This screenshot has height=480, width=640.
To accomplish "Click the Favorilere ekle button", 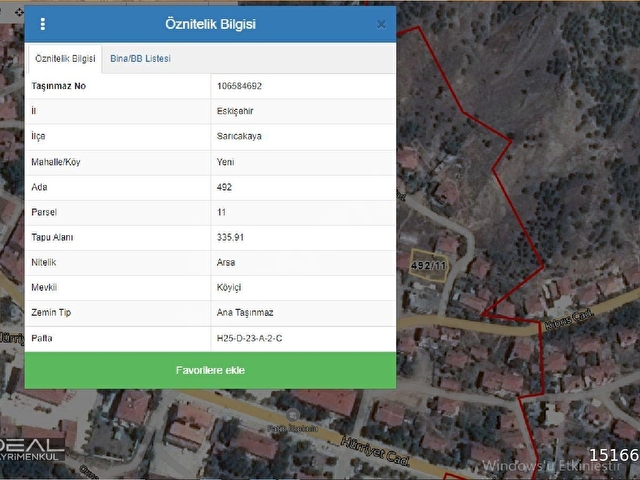I will (210, 370).
